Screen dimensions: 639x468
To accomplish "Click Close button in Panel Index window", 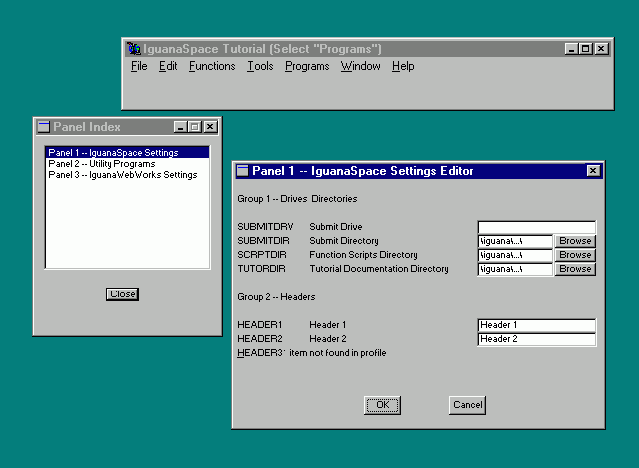I will tap(122, 294).
